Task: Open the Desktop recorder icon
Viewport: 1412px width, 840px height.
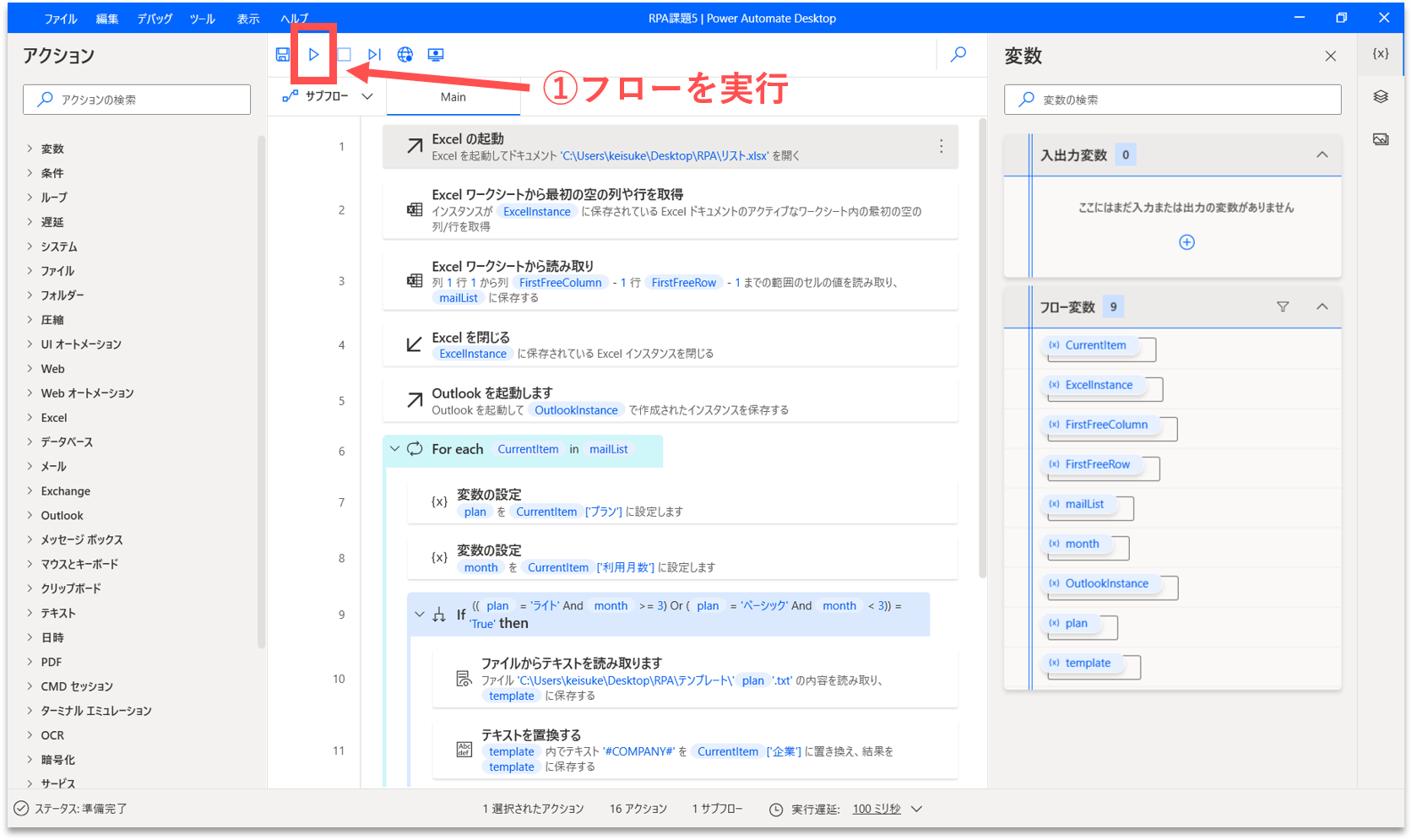Action: tap(436, 55)
